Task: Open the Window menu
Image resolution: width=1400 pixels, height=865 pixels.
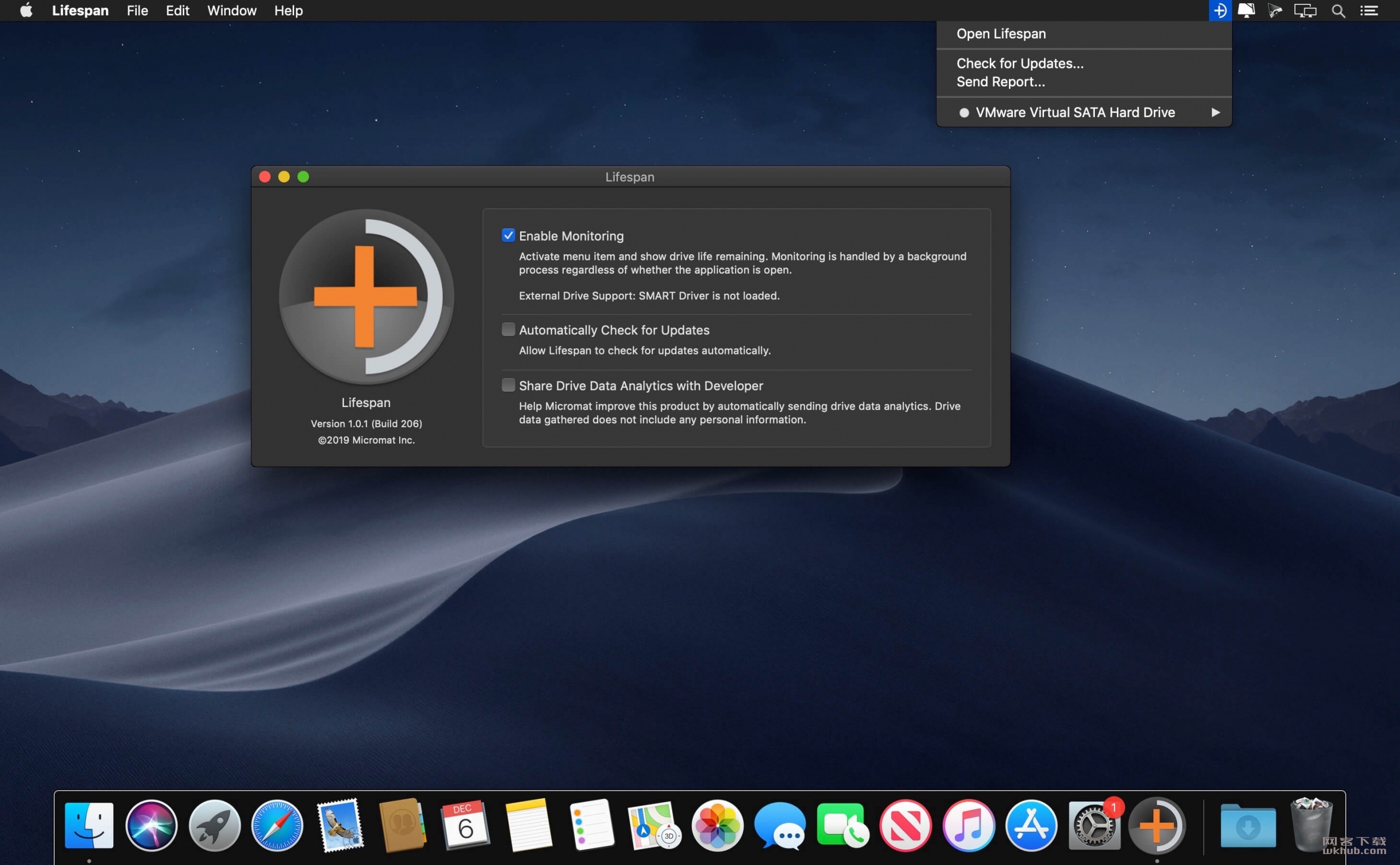Action: (x=231, y=10)
